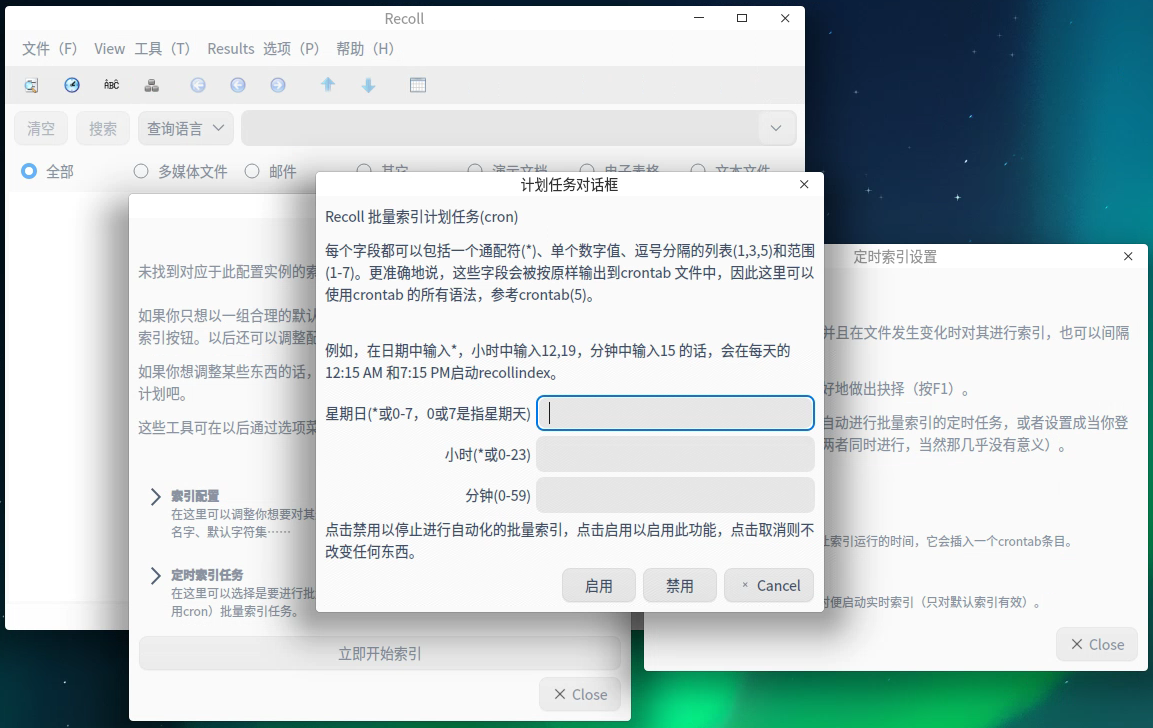This screenshot has height=728, width=1153.
Task: Click the 禁用 button in cron dialog
Action: coord(679,585)
